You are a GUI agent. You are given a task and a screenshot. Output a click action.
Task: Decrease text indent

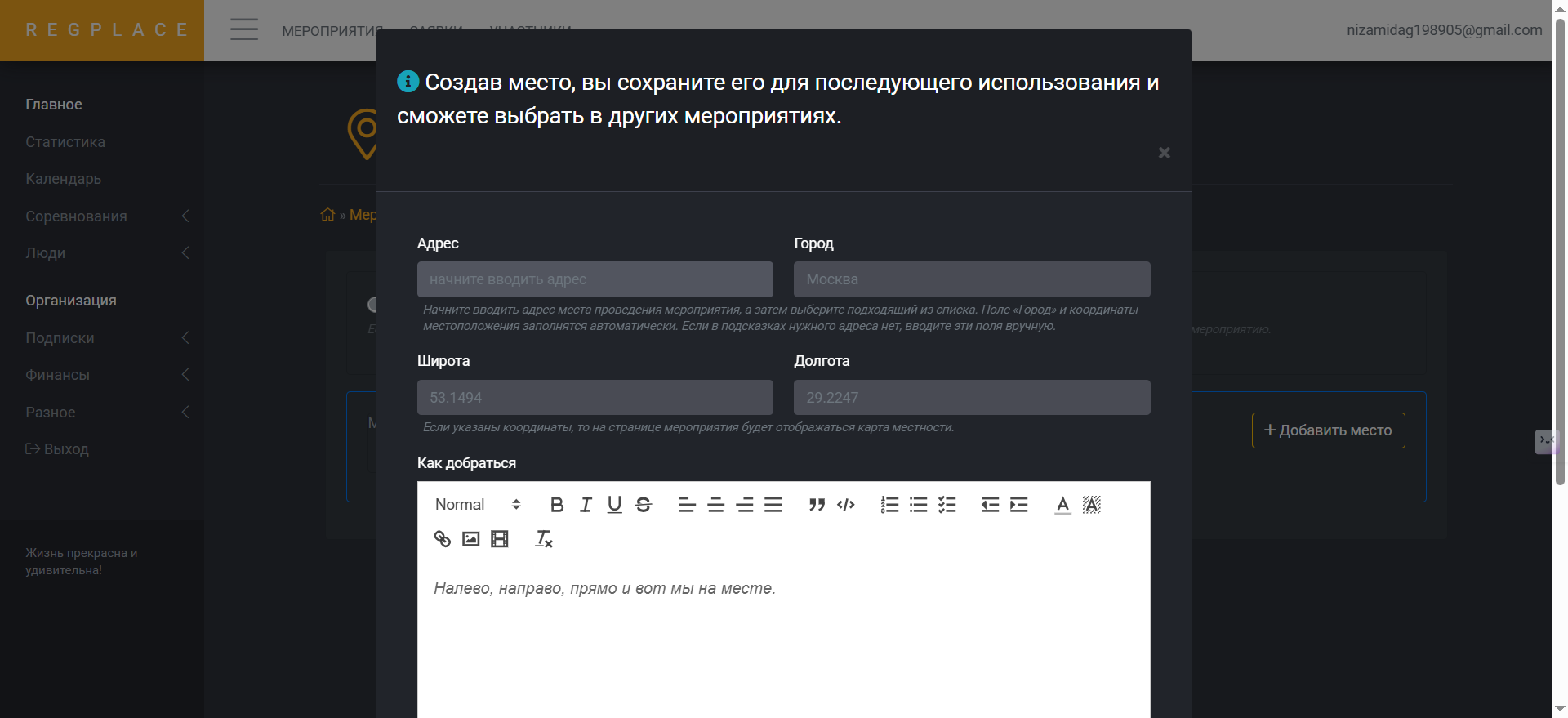pyautogui.click(x=990, y=505)
